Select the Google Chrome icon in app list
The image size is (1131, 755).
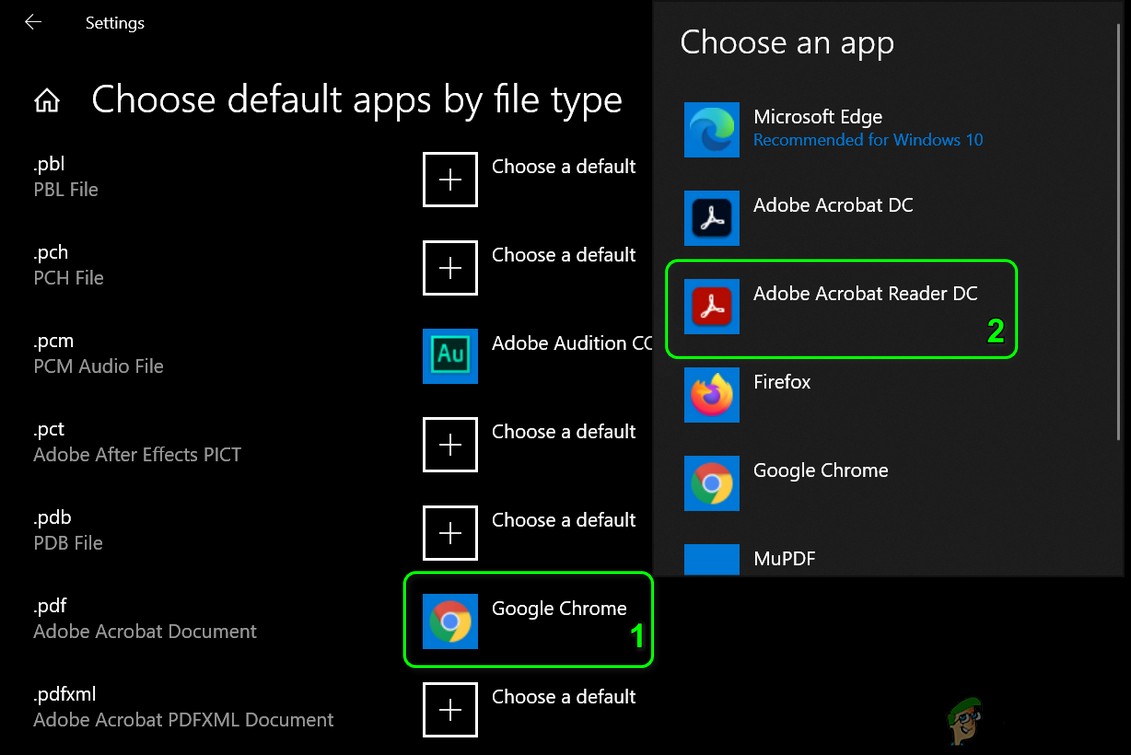click(712, 483)
